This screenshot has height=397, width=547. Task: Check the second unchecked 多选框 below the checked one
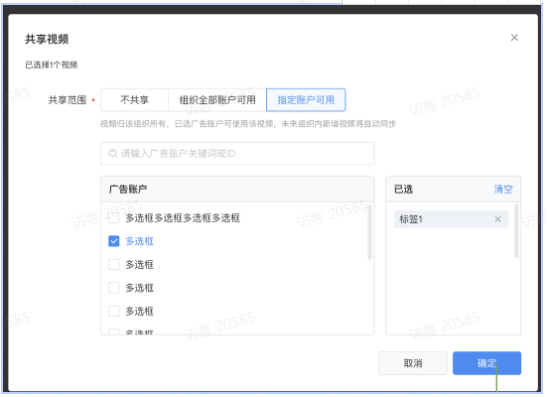(x=114, y=288)
